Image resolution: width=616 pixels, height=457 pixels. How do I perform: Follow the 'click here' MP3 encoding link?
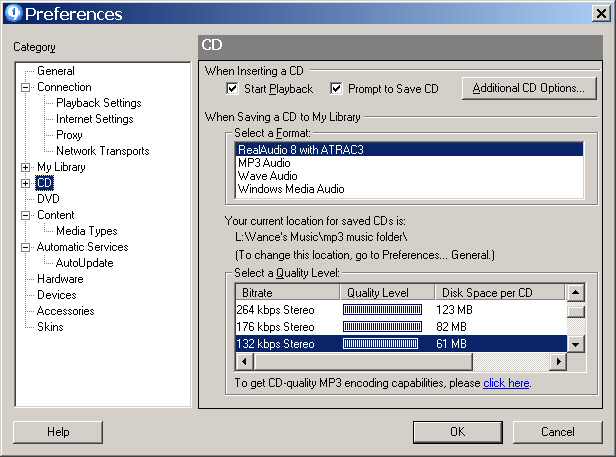point(506,383)
